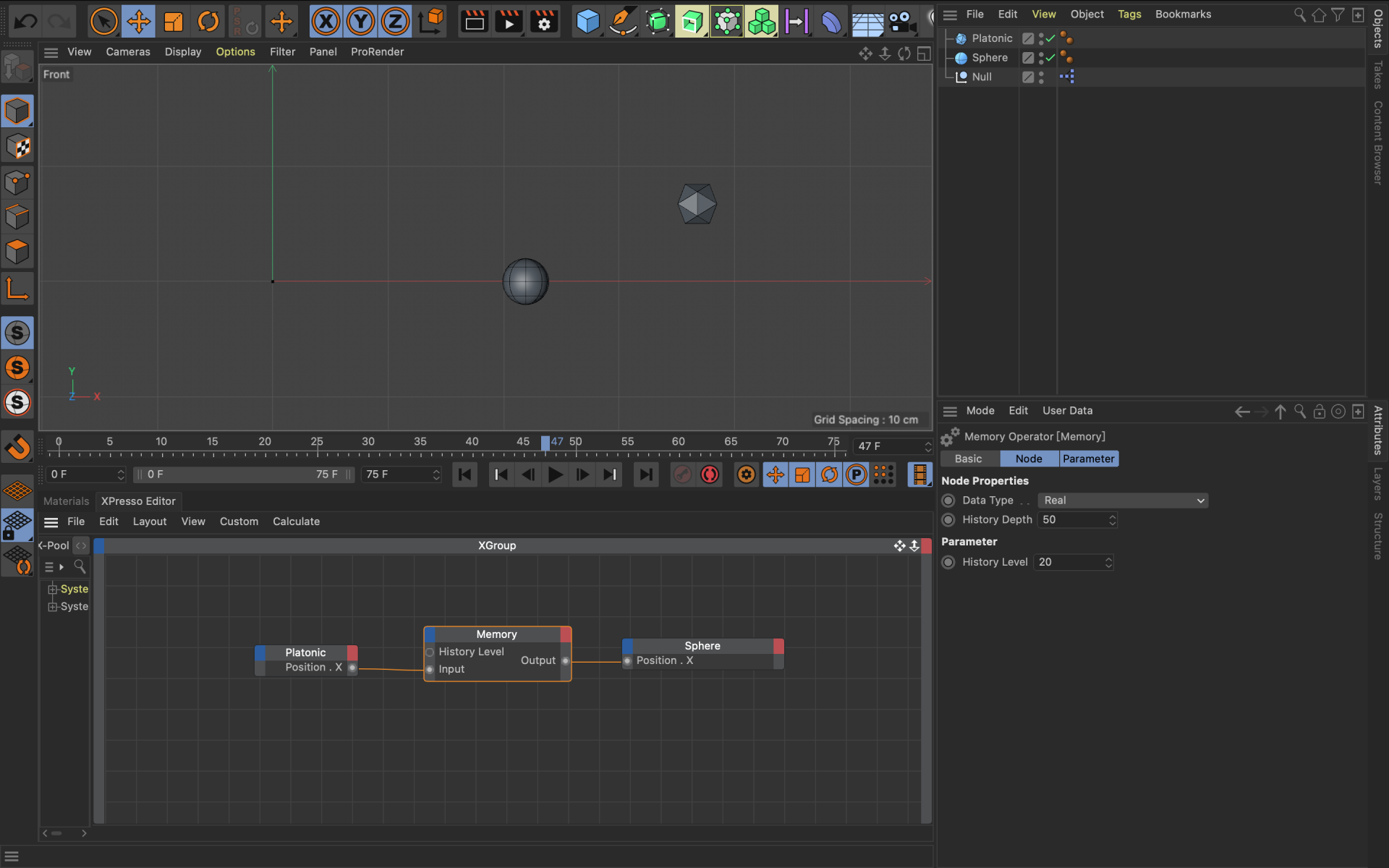Screen dimensions: 1389x868
Task: Switch to Points mode
Action: (17, 182)
